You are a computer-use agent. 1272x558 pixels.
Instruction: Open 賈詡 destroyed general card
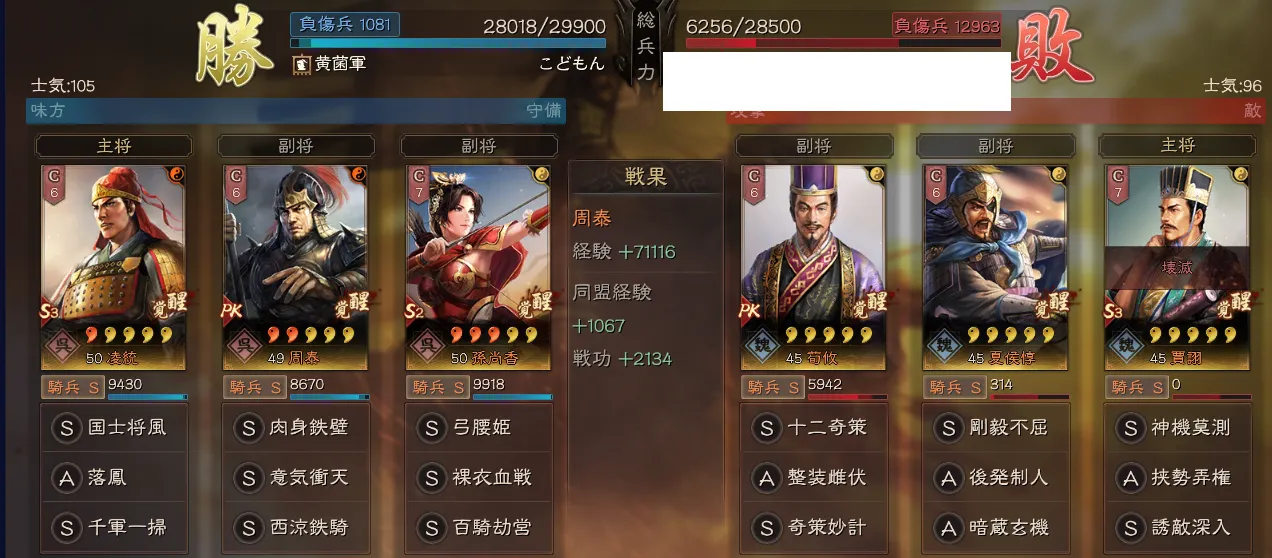[1179, 267]
